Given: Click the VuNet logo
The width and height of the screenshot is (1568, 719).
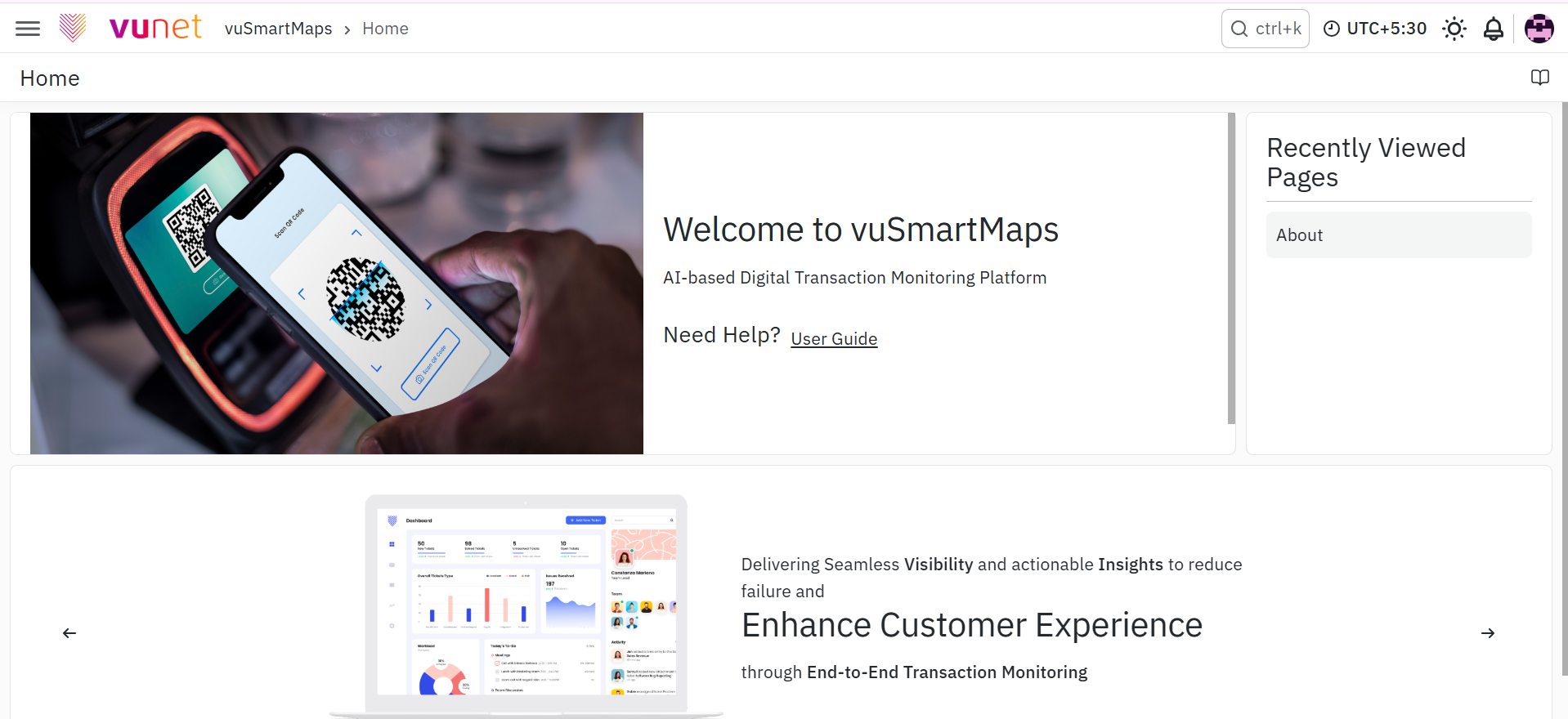Looking at the screenshot, I should [x=131, y=28].
